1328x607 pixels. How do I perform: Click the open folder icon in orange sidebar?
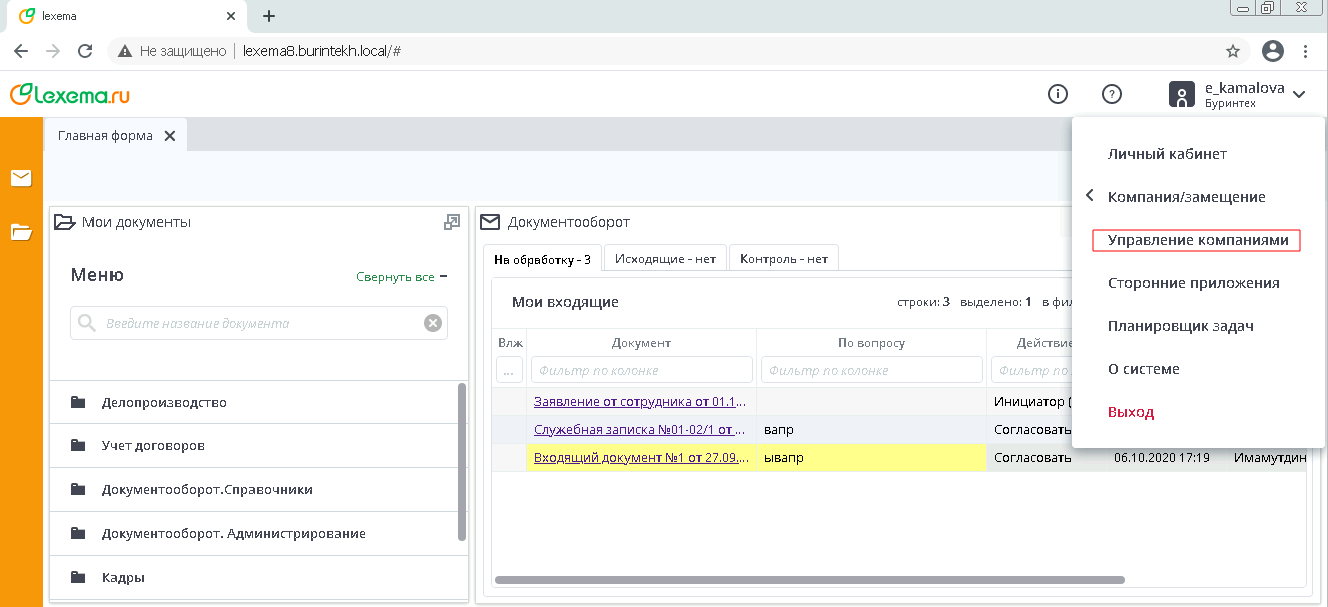(21, 232)
